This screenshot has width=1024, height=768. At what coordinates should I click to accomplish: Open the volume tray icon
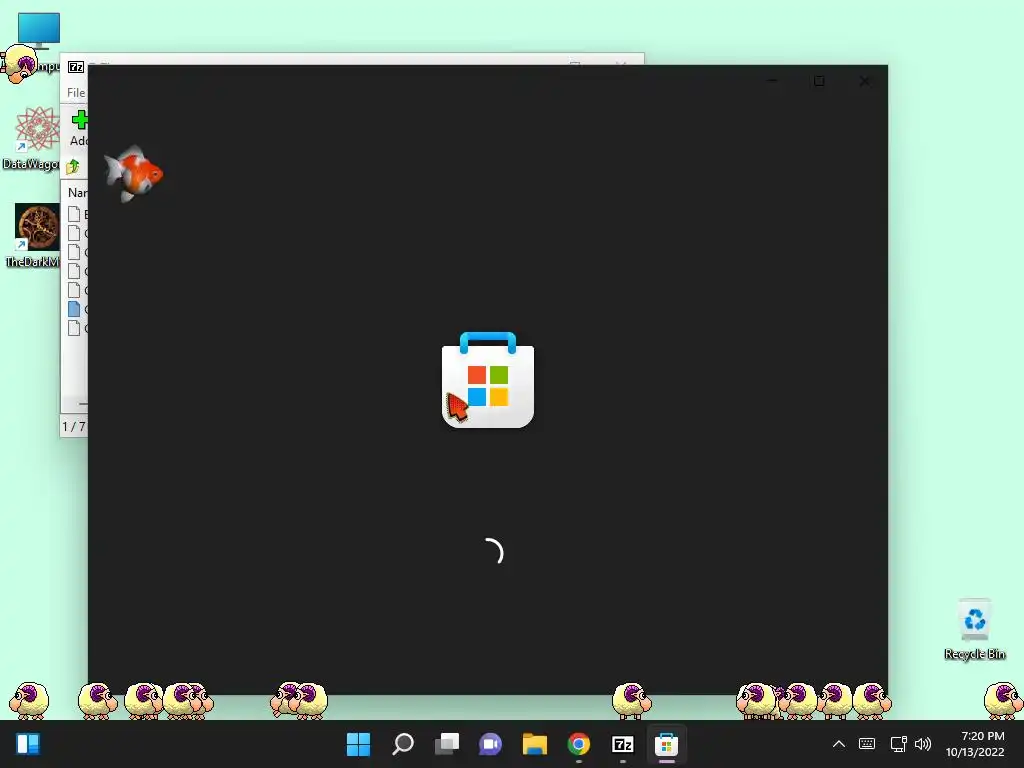[x=923, y=744]
